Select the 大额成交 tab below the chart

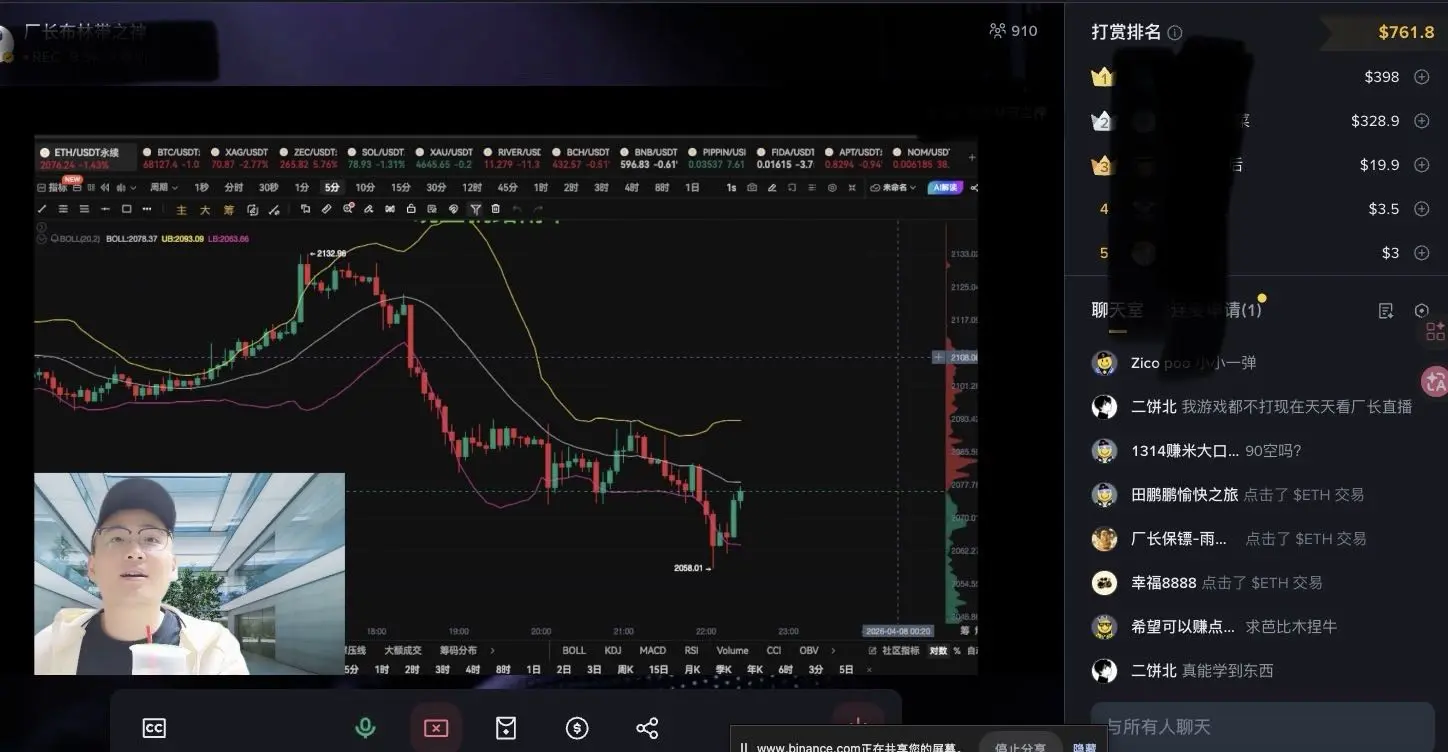[x=404, y=651]
